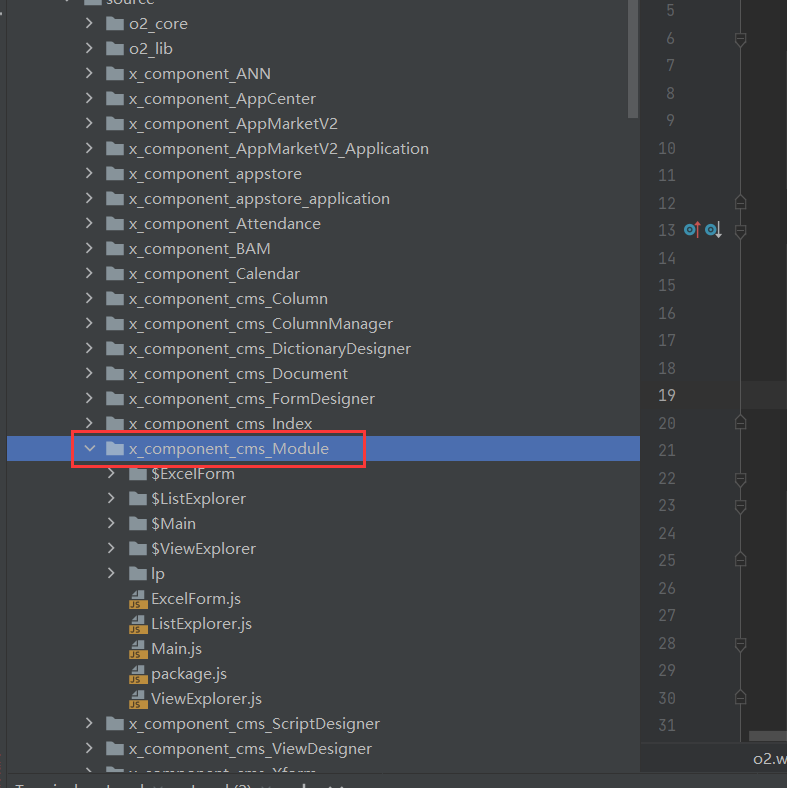Click the x_component_appstore folder icon
Screen dimensions: 787x788
(115, 173)
